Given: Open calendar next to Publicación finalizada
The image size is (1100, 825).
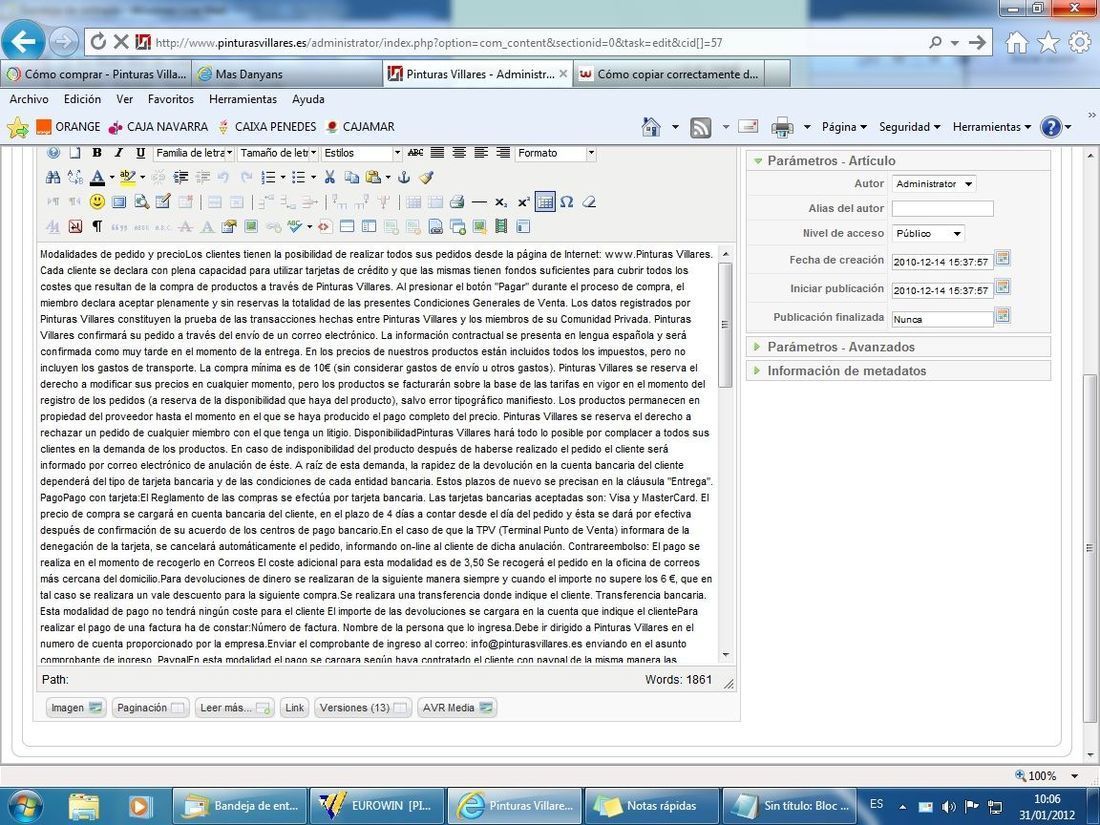Looking at the screenshot, I should coord(1003,315).
